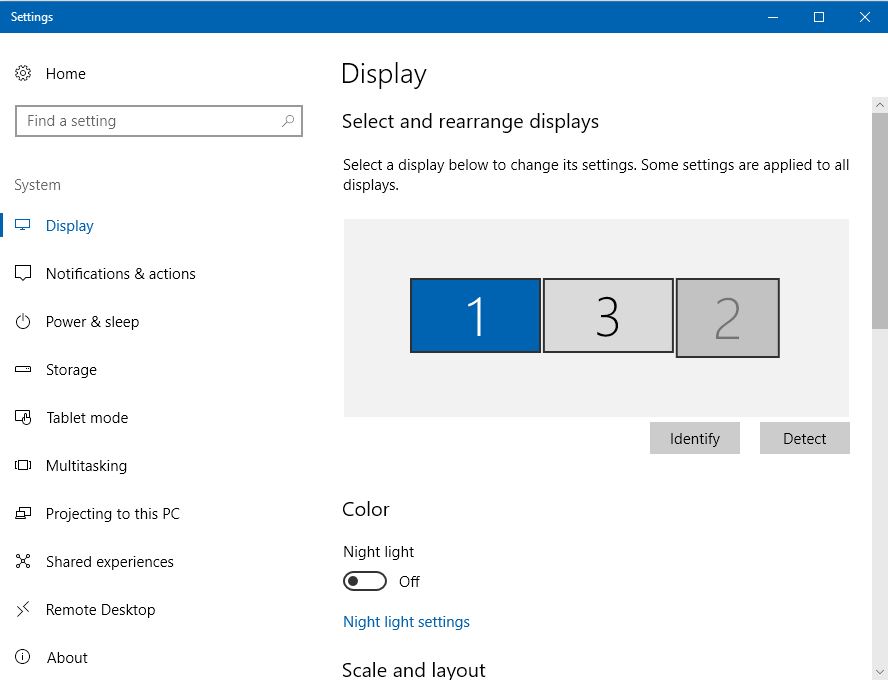Viewport: 888px width, 680px height.
Task: Open Storage settings
Action: click(75, 369)
